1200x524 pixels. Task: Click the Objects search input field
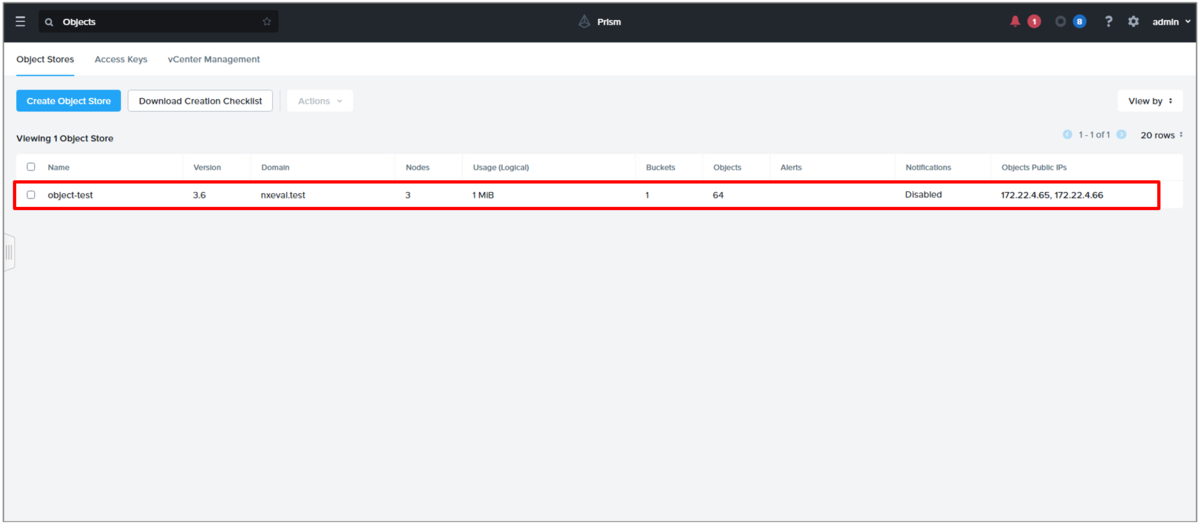(158, 22)
